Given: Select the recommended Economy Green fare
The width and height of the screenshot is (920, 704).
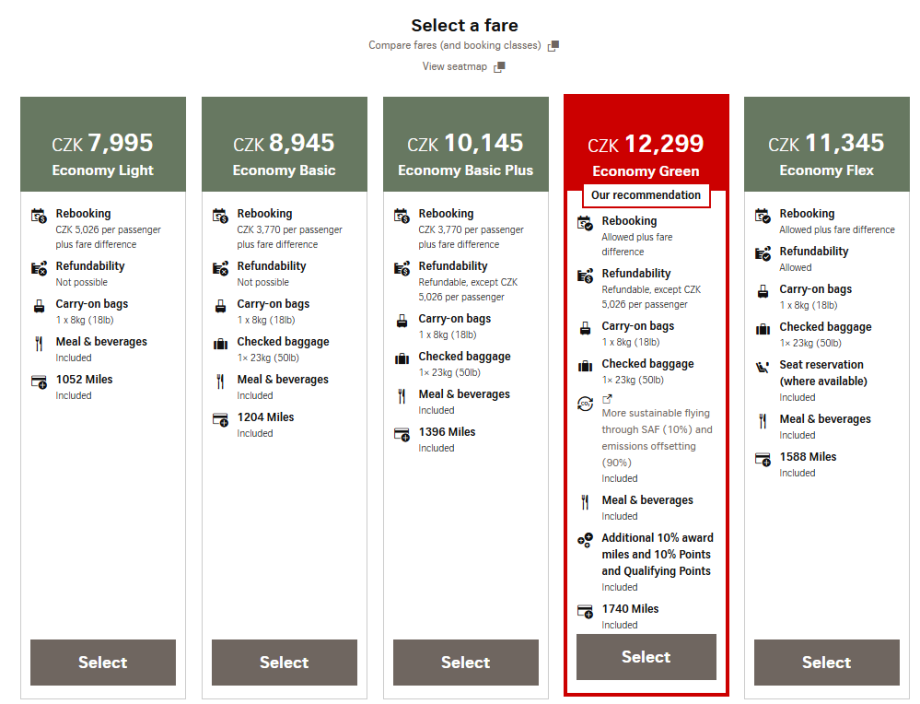Looking at the screenshot, I should pos(646,657).
